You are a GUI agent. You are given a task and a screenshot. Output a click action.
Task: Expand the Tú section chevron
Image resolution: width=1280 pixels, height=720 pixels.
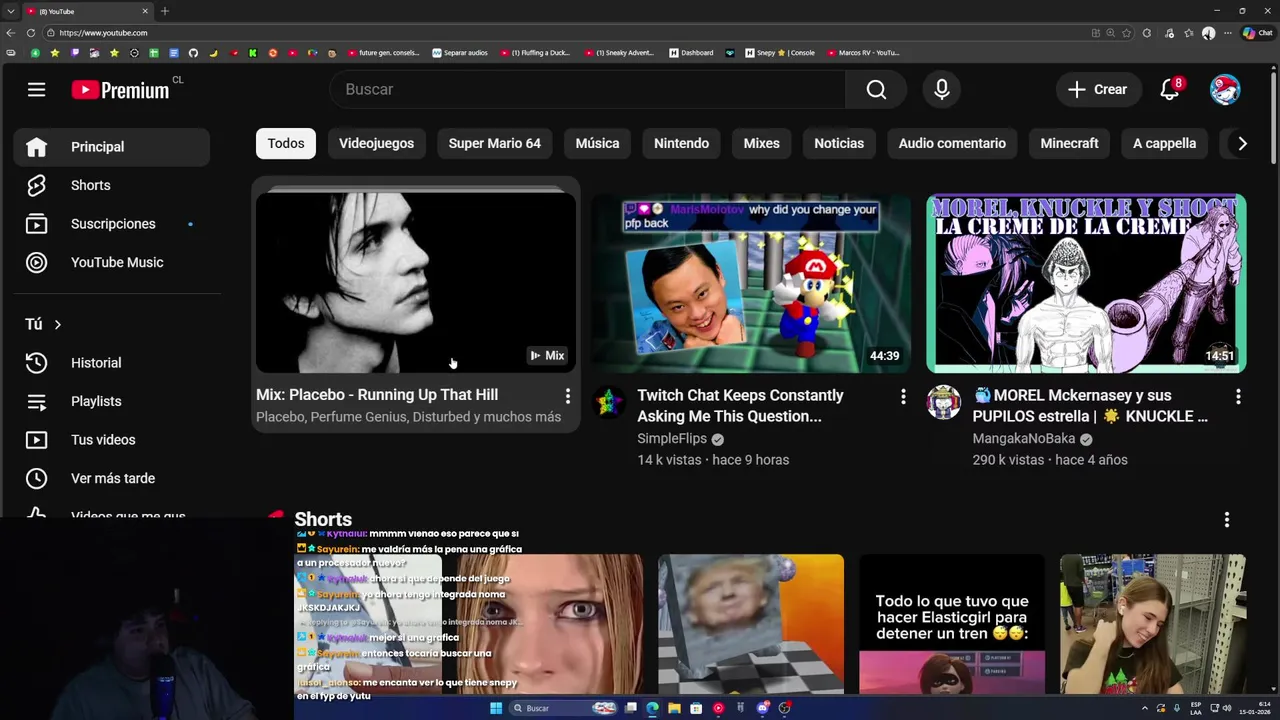point(57,324)
